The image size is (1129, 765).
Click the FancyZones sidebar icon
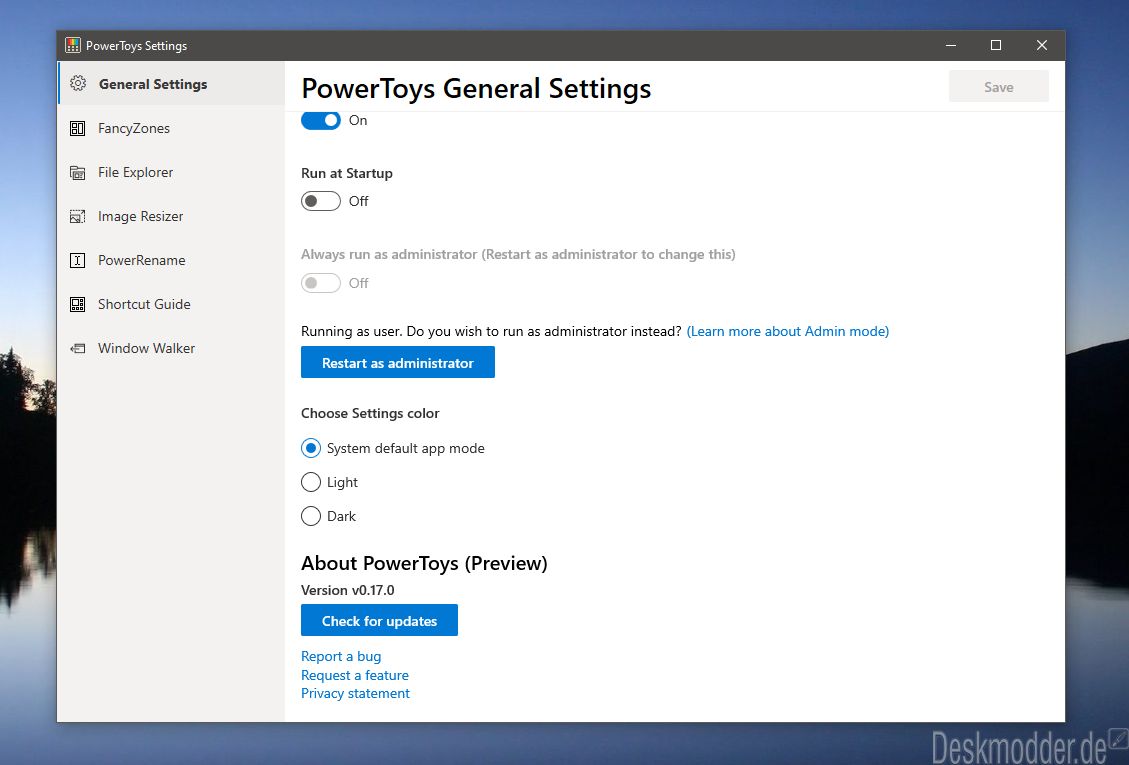point(77,128)
